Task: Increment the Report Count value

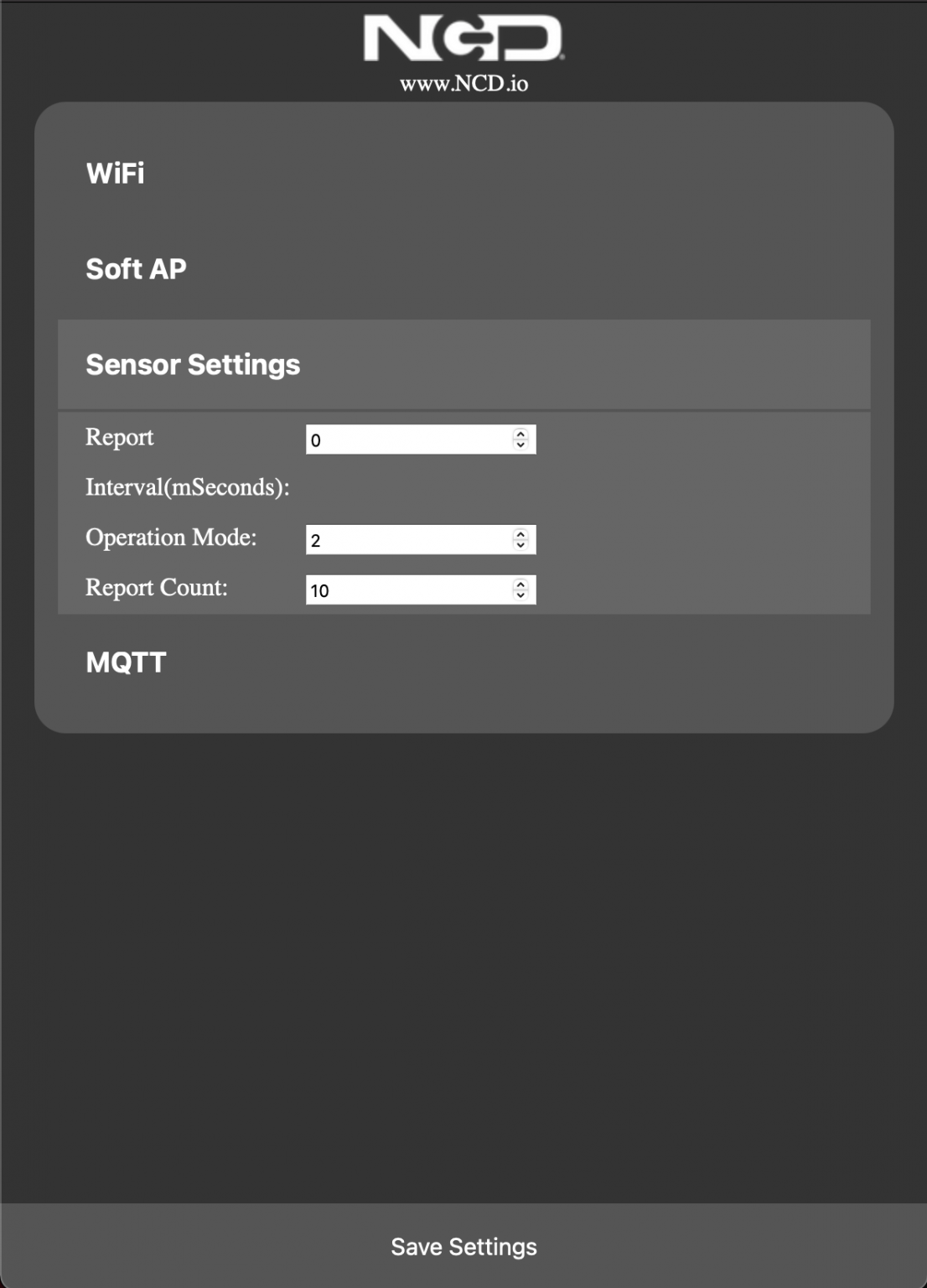Action: [x=520, y=585]
